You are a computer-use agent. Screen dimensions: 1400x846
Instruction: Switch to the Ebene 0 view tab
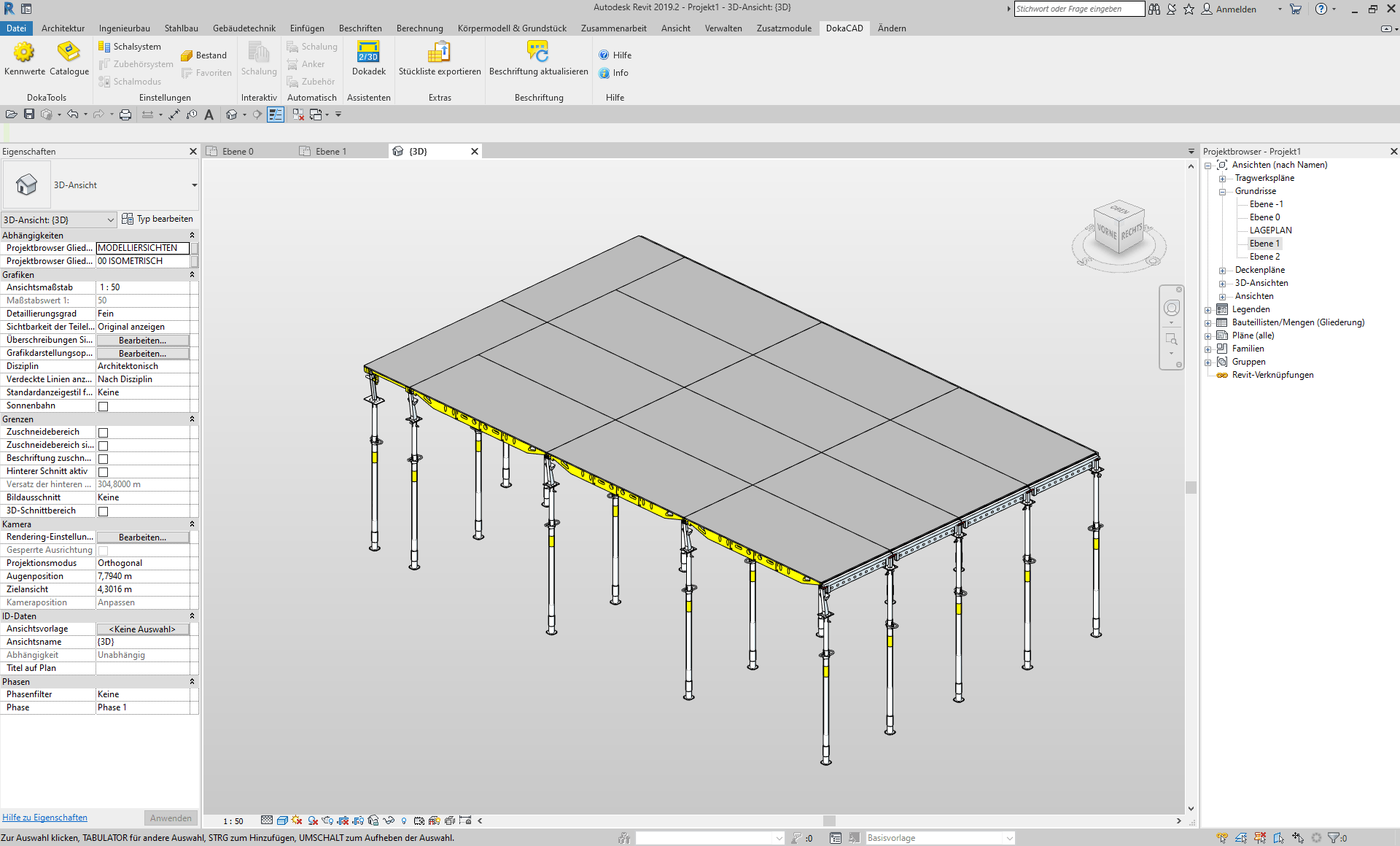point(238,152)
